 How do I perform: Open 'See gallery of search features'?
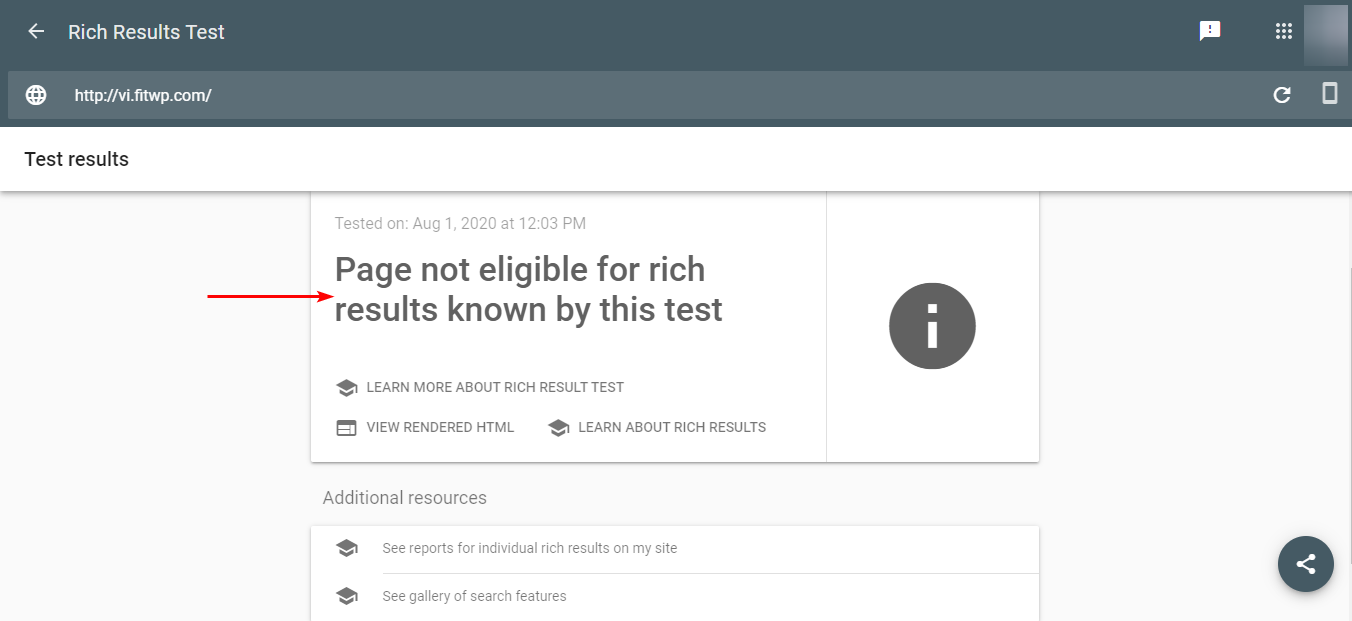[474, 595]
